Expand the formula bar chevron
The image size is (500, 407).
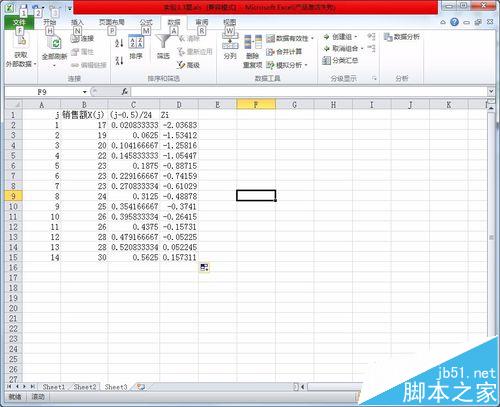tap(491, 91)
